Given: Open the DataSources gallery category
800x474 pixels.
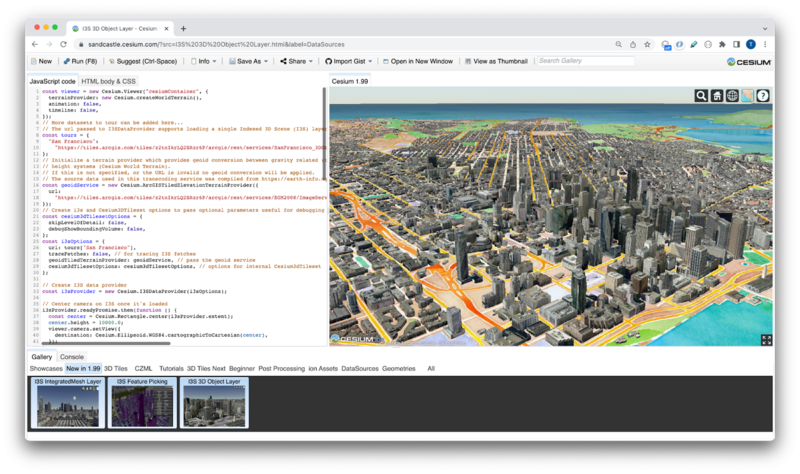Looking at the screenshot, I should tap(360, 368).
